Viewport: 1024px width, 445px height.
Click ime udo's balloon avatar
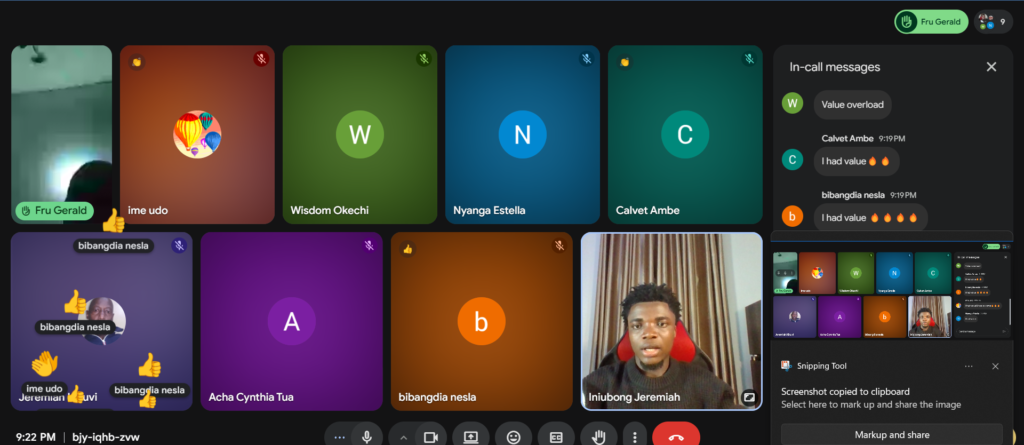point(197,134)
